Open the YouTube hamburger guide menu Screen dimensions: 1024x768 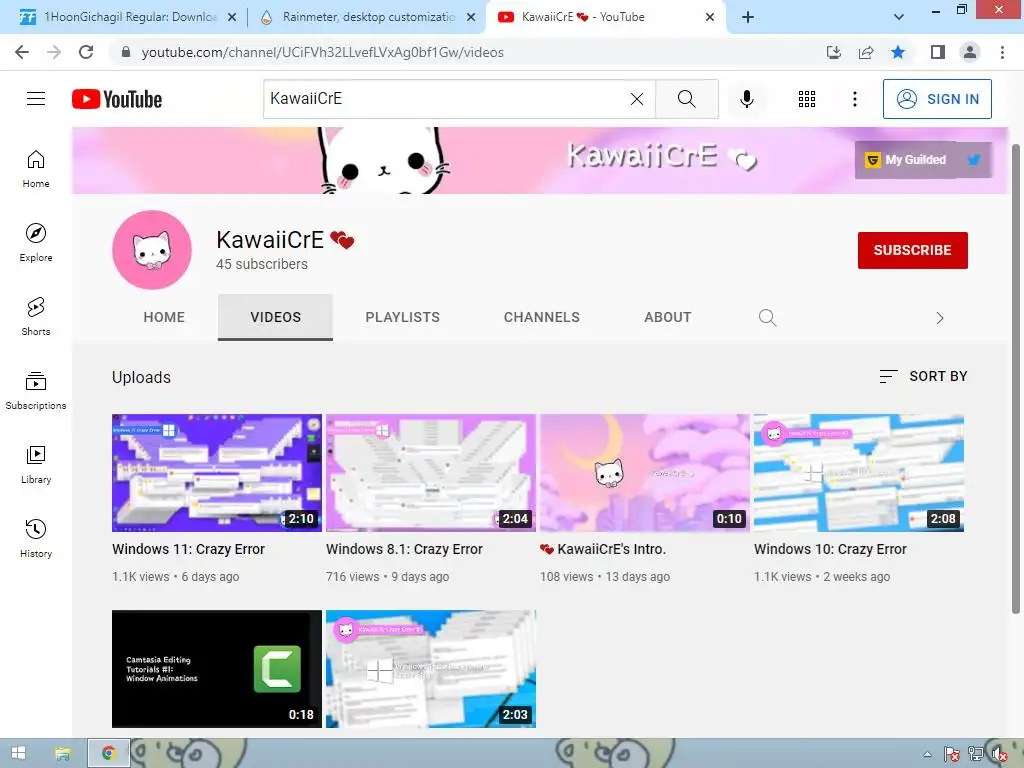point(36,99)
